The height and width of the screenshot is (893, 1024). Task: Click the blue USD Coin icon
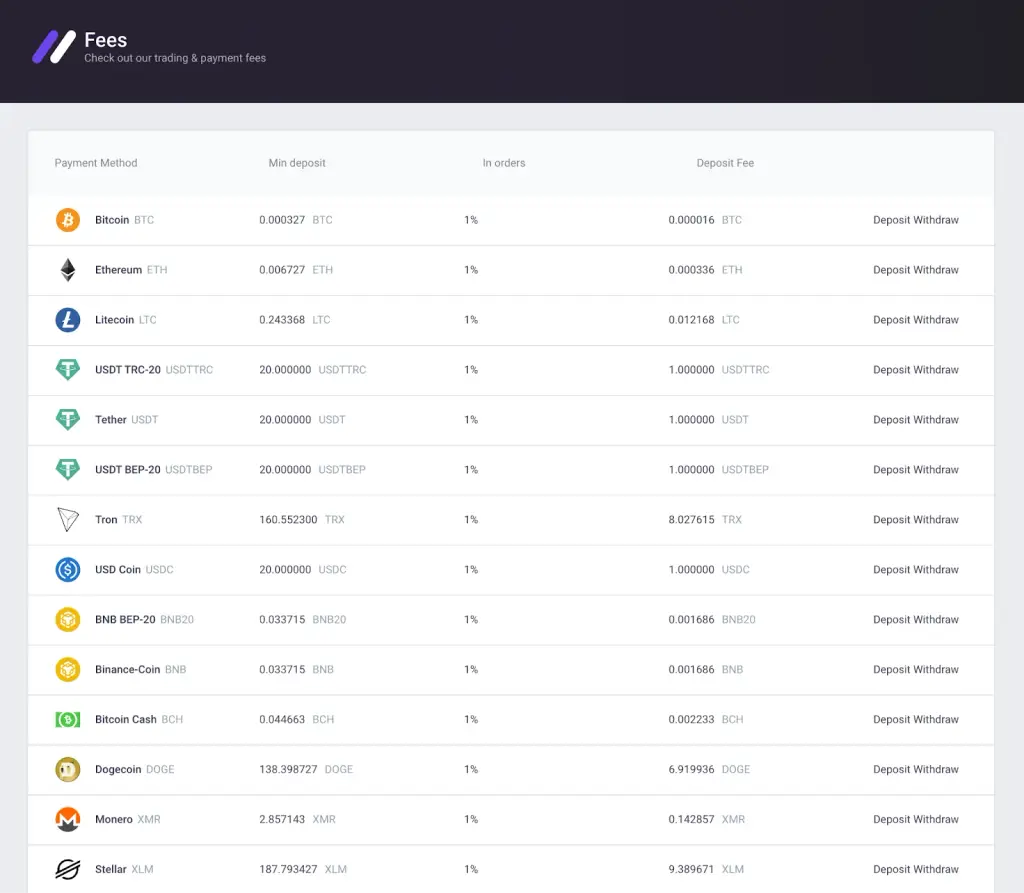(68, 570)
